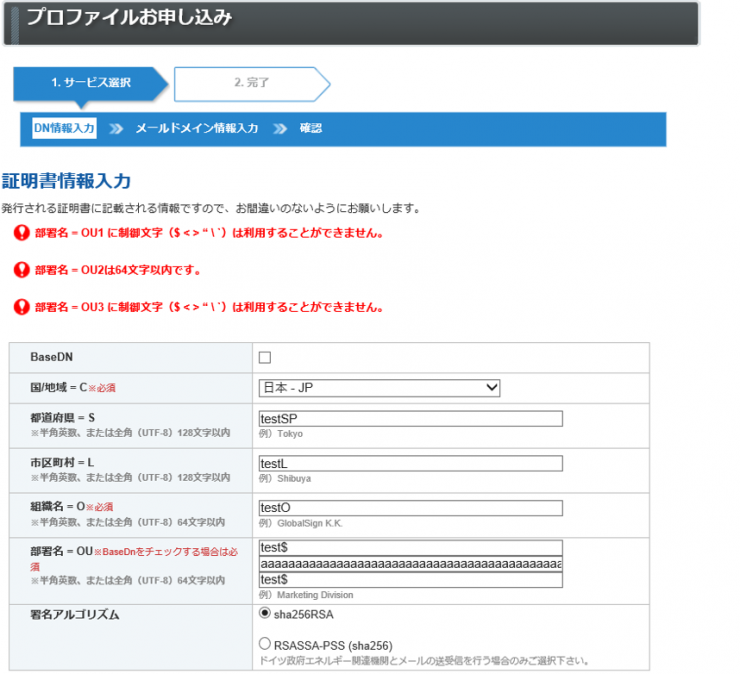Select the RSASSA-PSS (sha256) radio button
This screenshot has height=674, width=740.
click(x=265, y=644)
